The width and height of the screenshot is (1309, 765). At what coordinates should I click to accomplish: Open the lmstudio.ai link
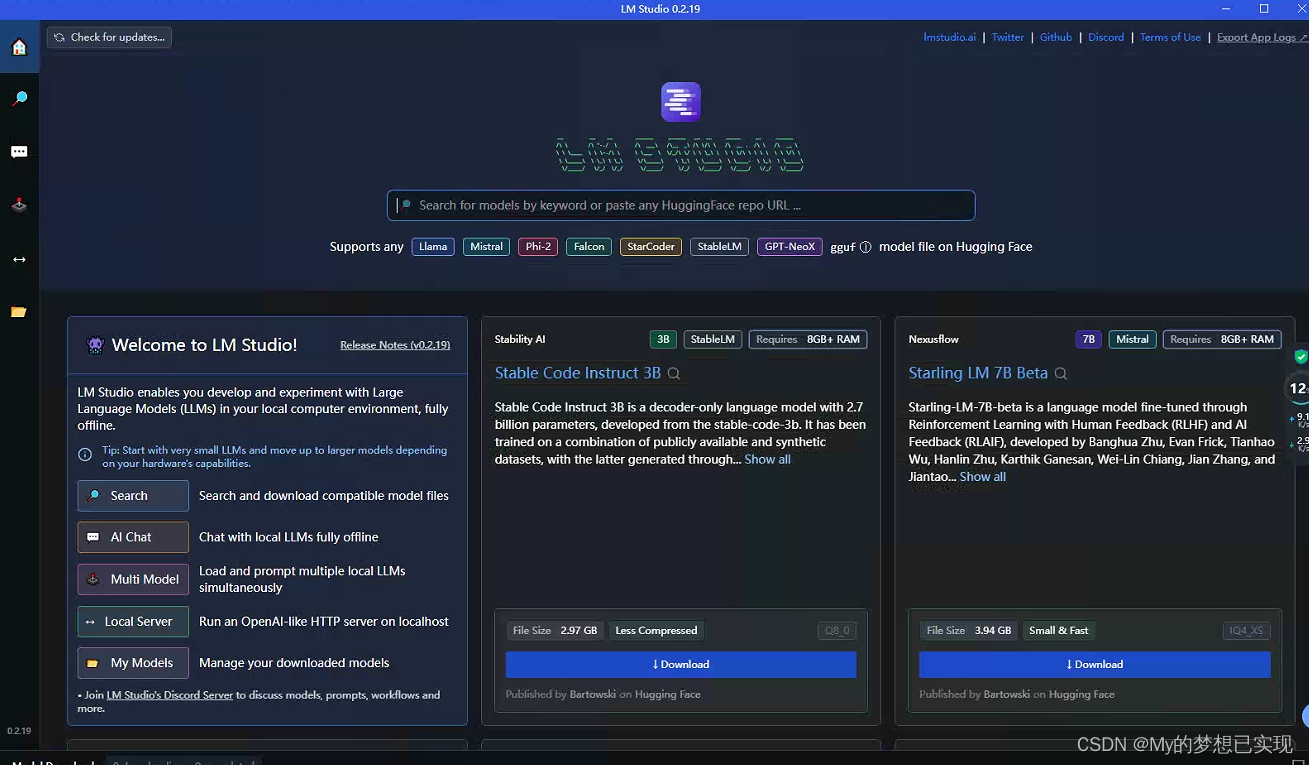click(x=950, y=37)
